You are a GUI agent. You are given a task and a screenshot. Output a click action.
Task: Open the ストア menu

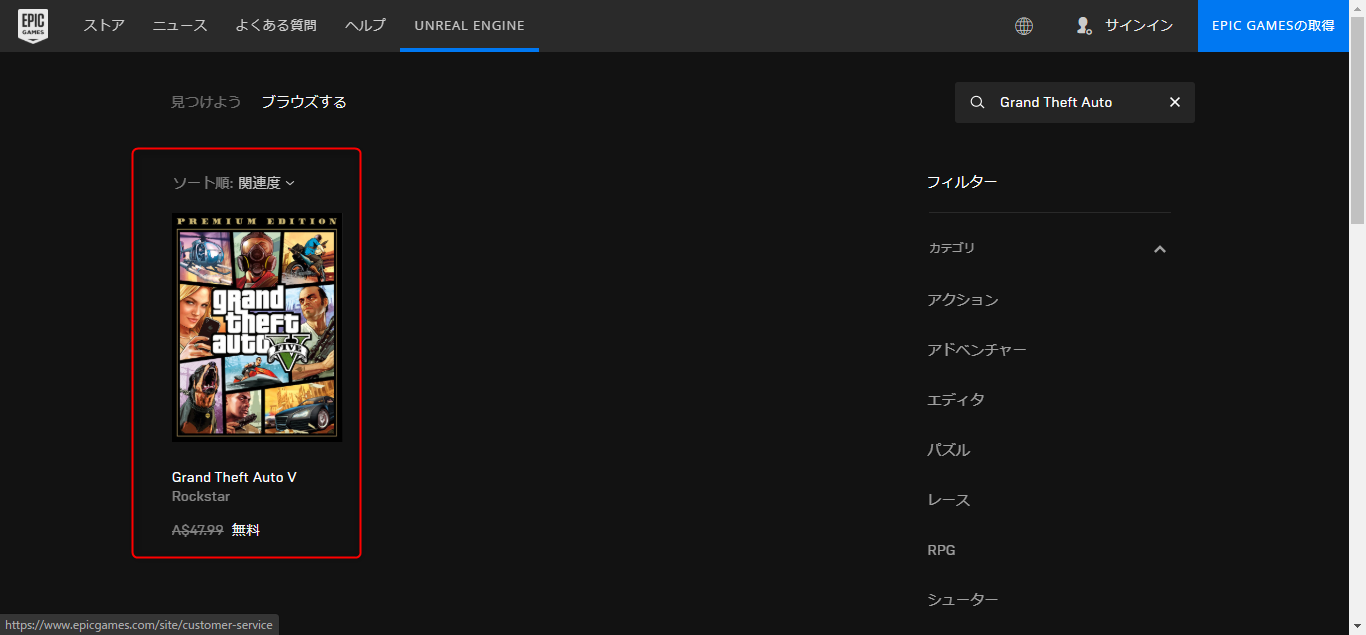[x=104, y=26]
